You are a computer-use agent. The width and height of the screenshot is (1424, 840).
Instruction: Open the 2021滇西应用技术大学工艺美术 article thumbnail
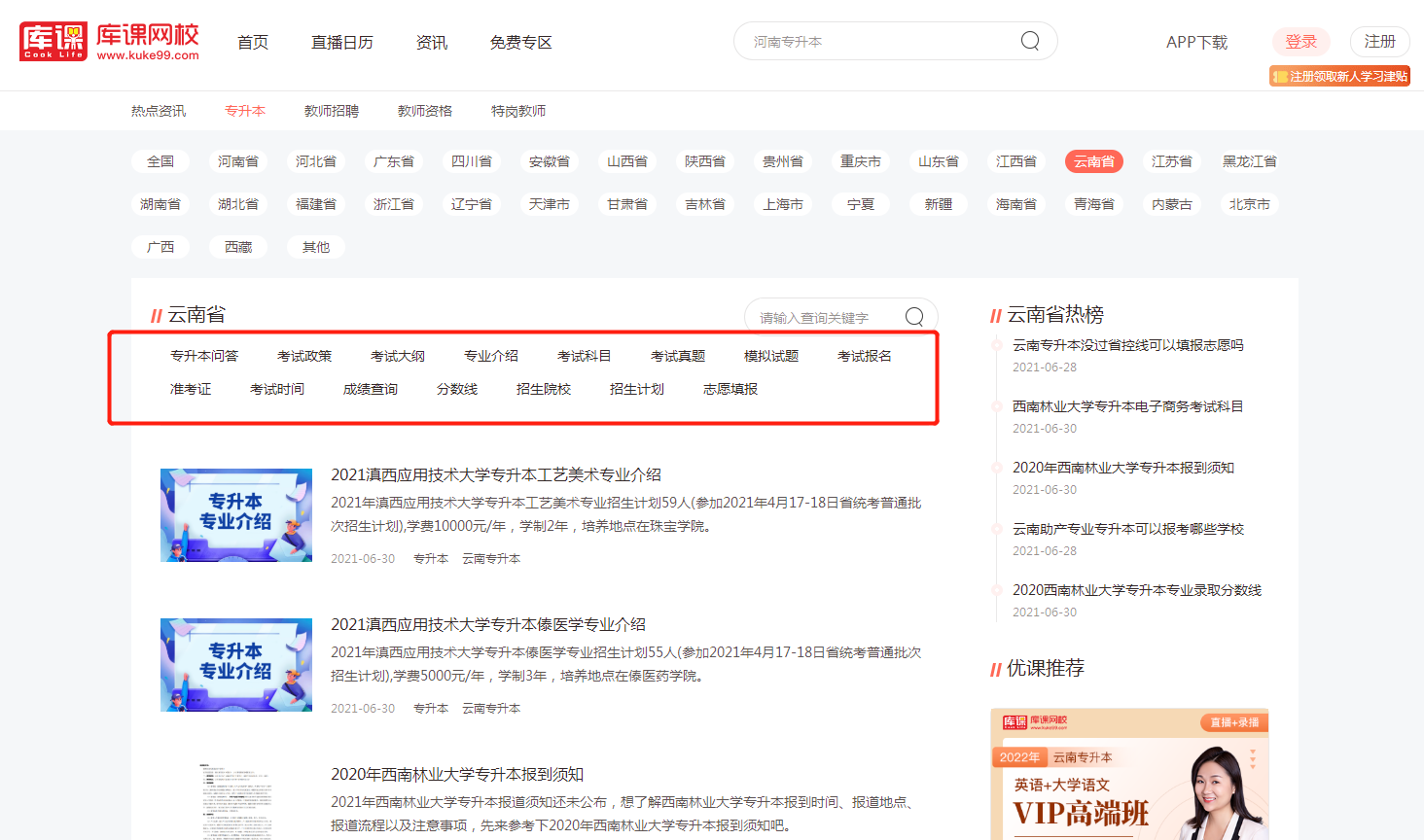pos(236,515)
